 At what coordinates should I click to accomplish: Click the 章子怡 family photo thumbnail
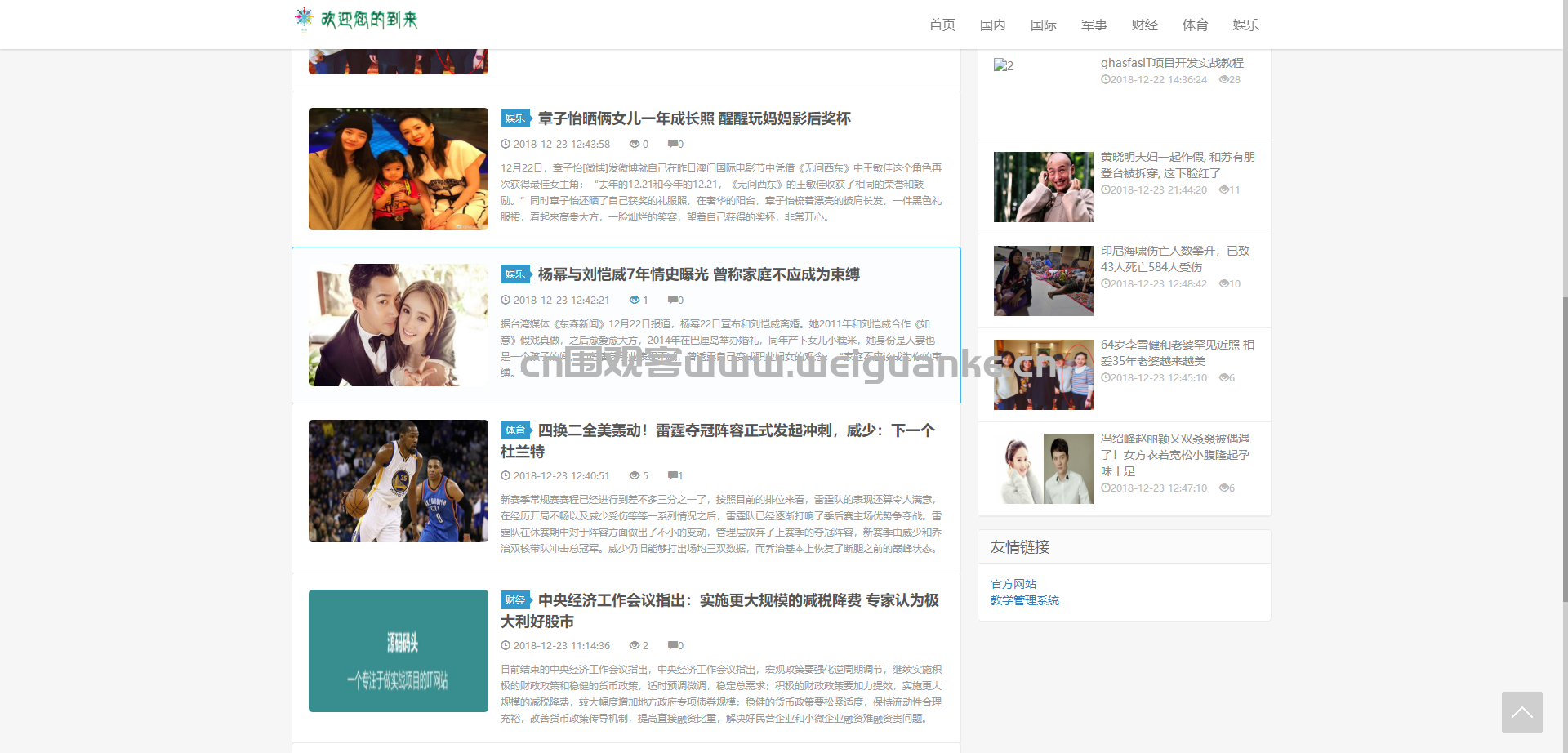click(x=399, y=169)
